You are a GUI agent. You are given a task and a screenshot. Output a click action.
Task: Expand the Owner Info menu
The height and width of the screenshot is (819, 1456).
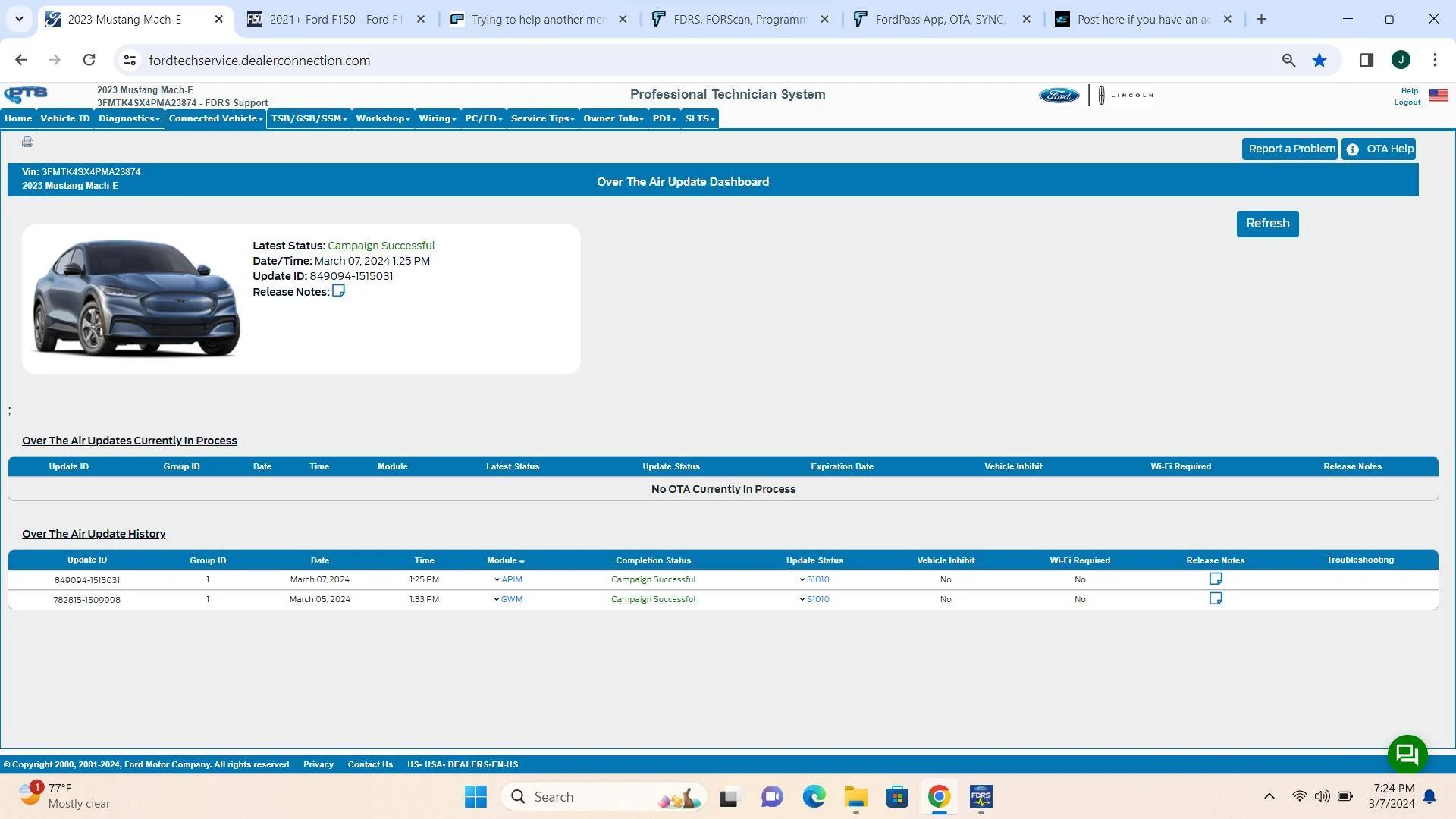tap(613, 118)
